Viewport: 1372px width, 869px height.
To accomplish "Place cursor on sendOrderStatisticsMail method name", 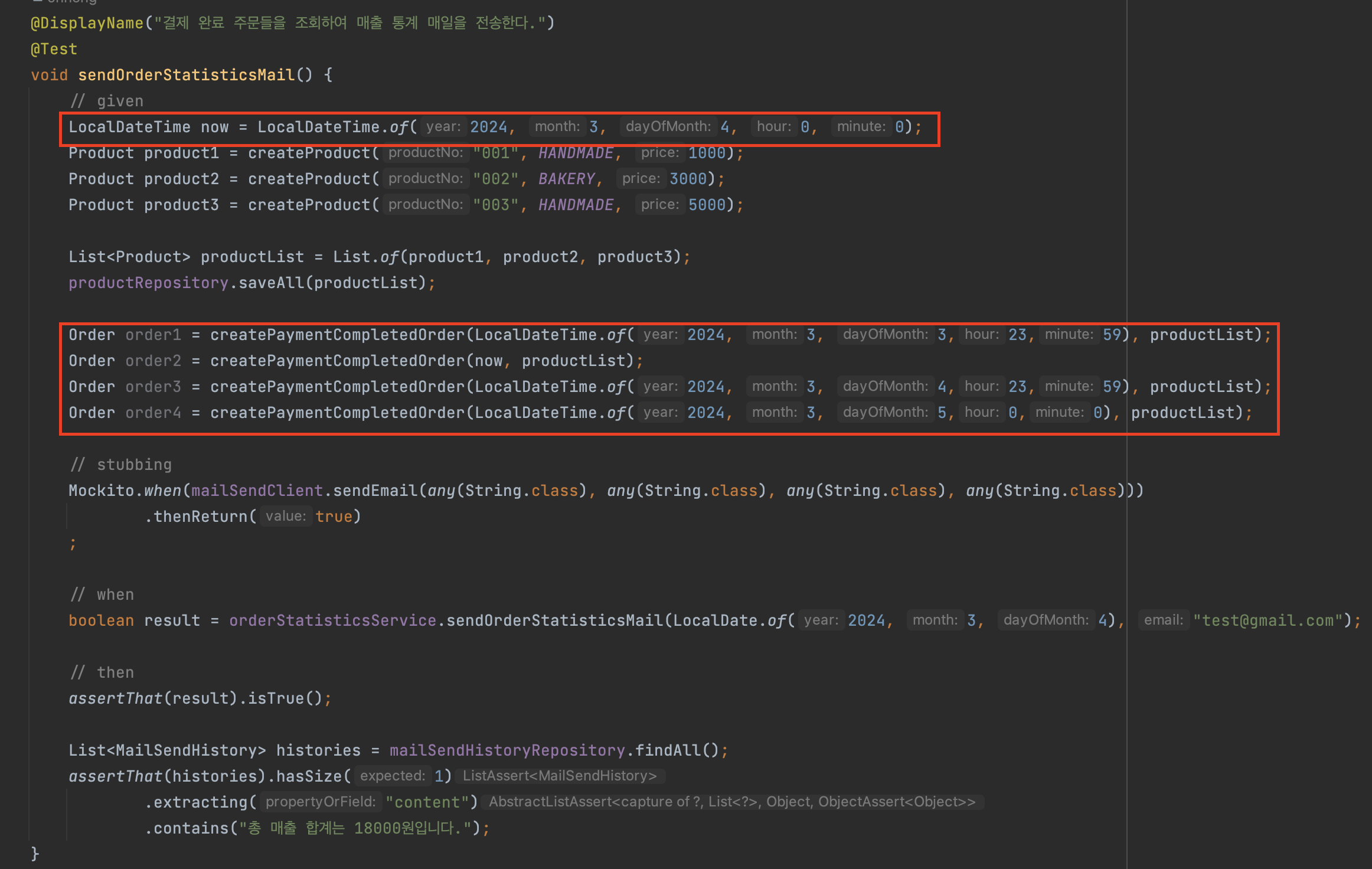I will coord(186,75).
